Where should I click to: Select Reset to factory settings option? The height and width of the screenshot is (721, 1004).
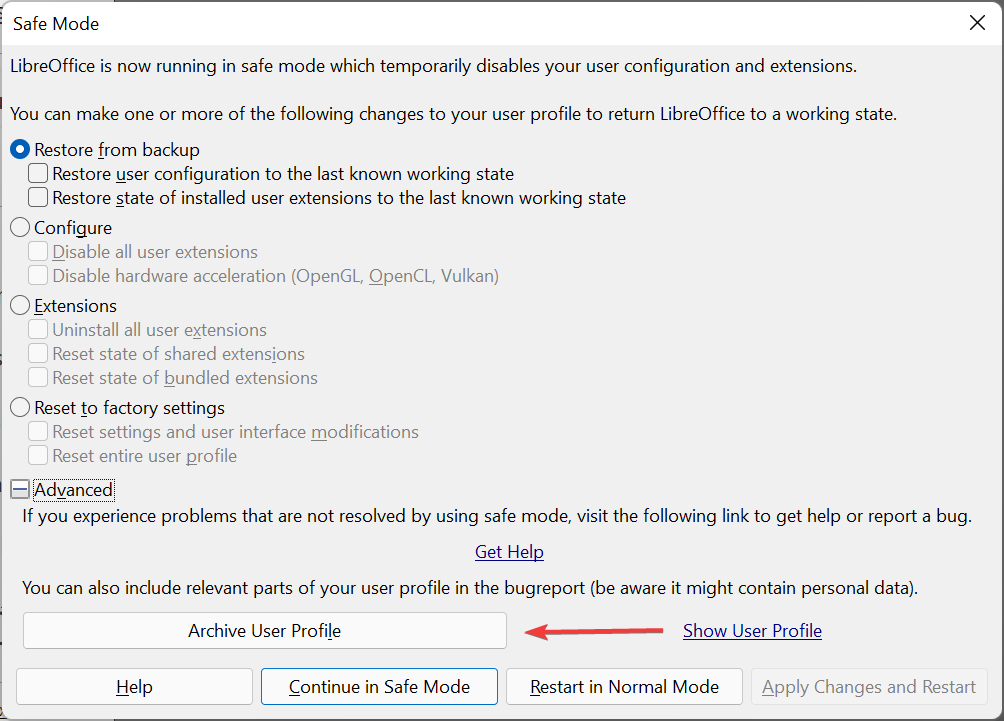(x=20, y=408)
